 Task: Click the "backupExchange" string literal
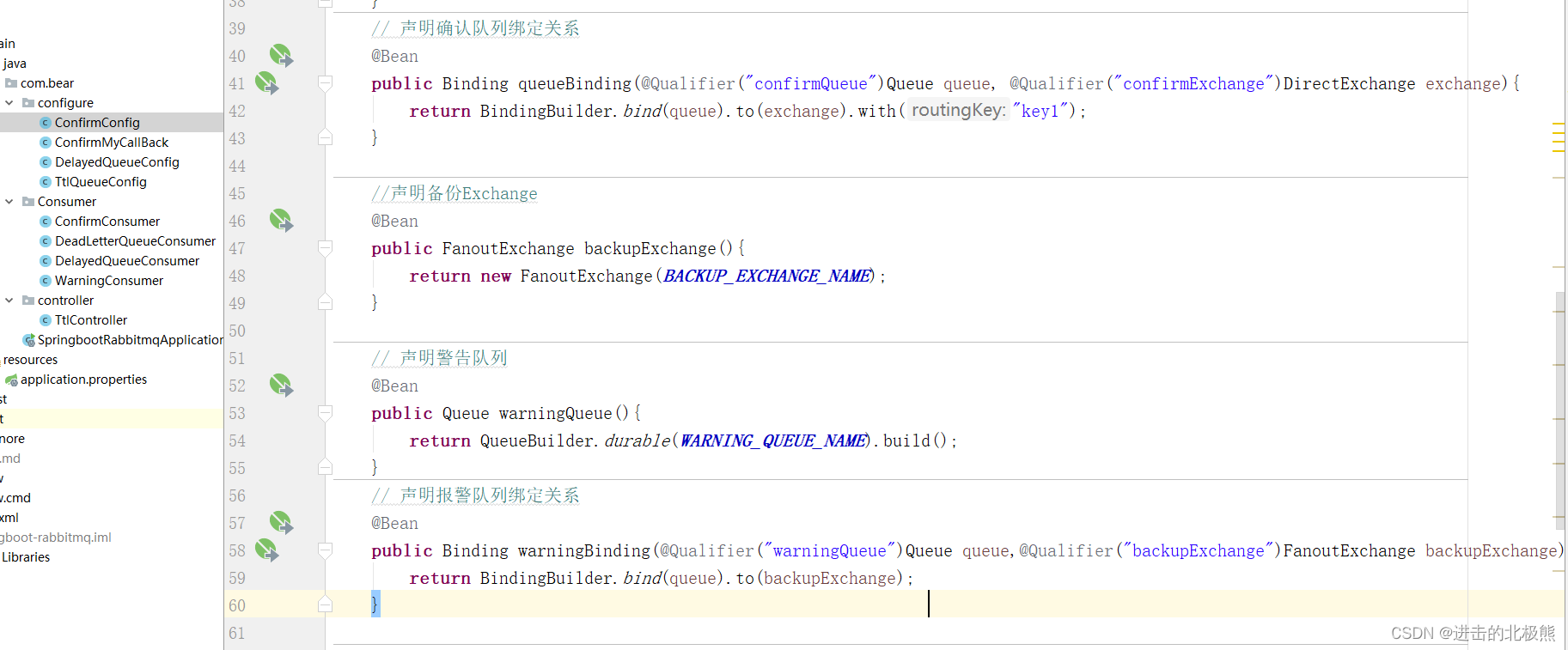[x=1199, y=550]
